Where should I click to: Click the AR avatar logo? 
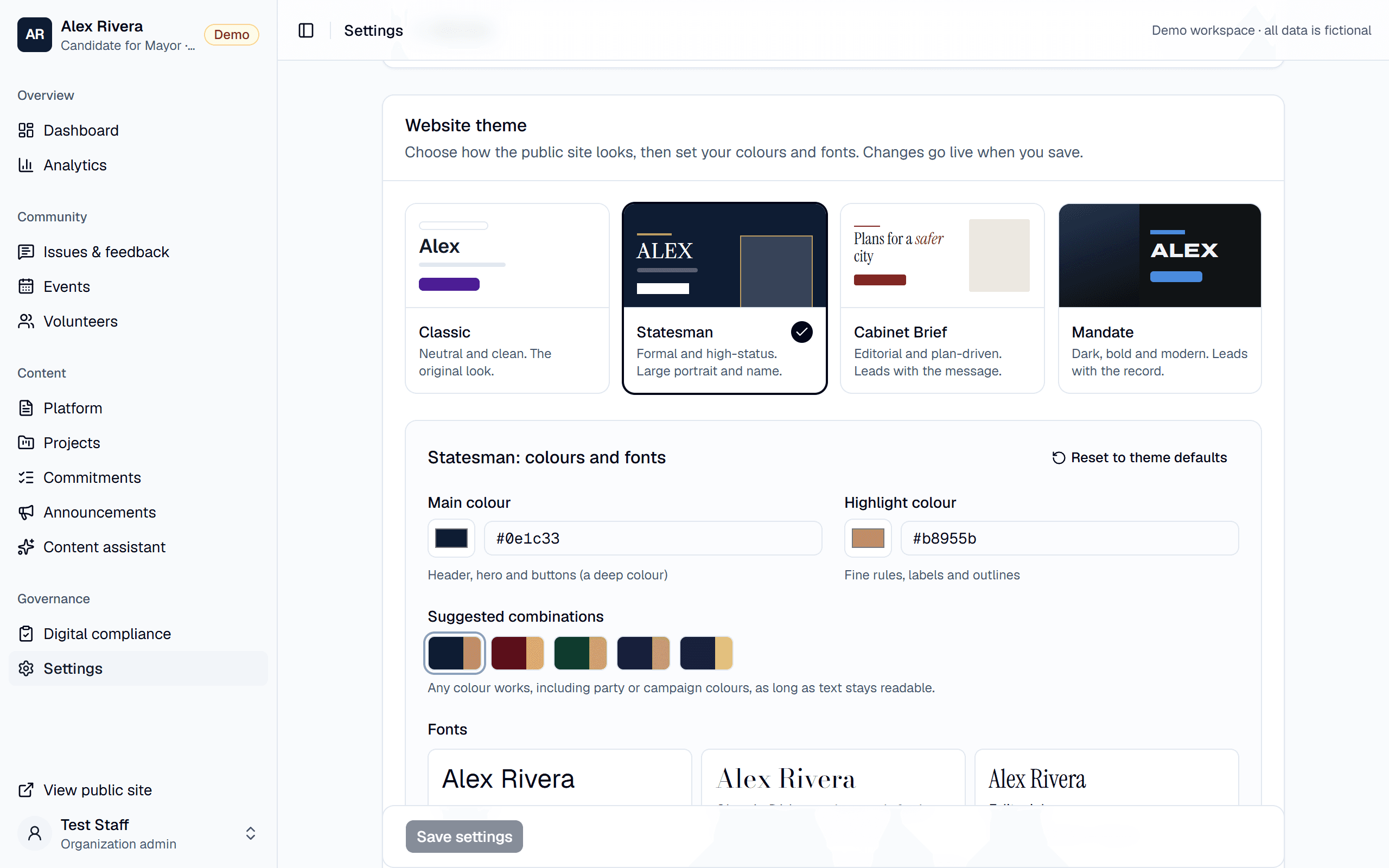coord(34,34)
